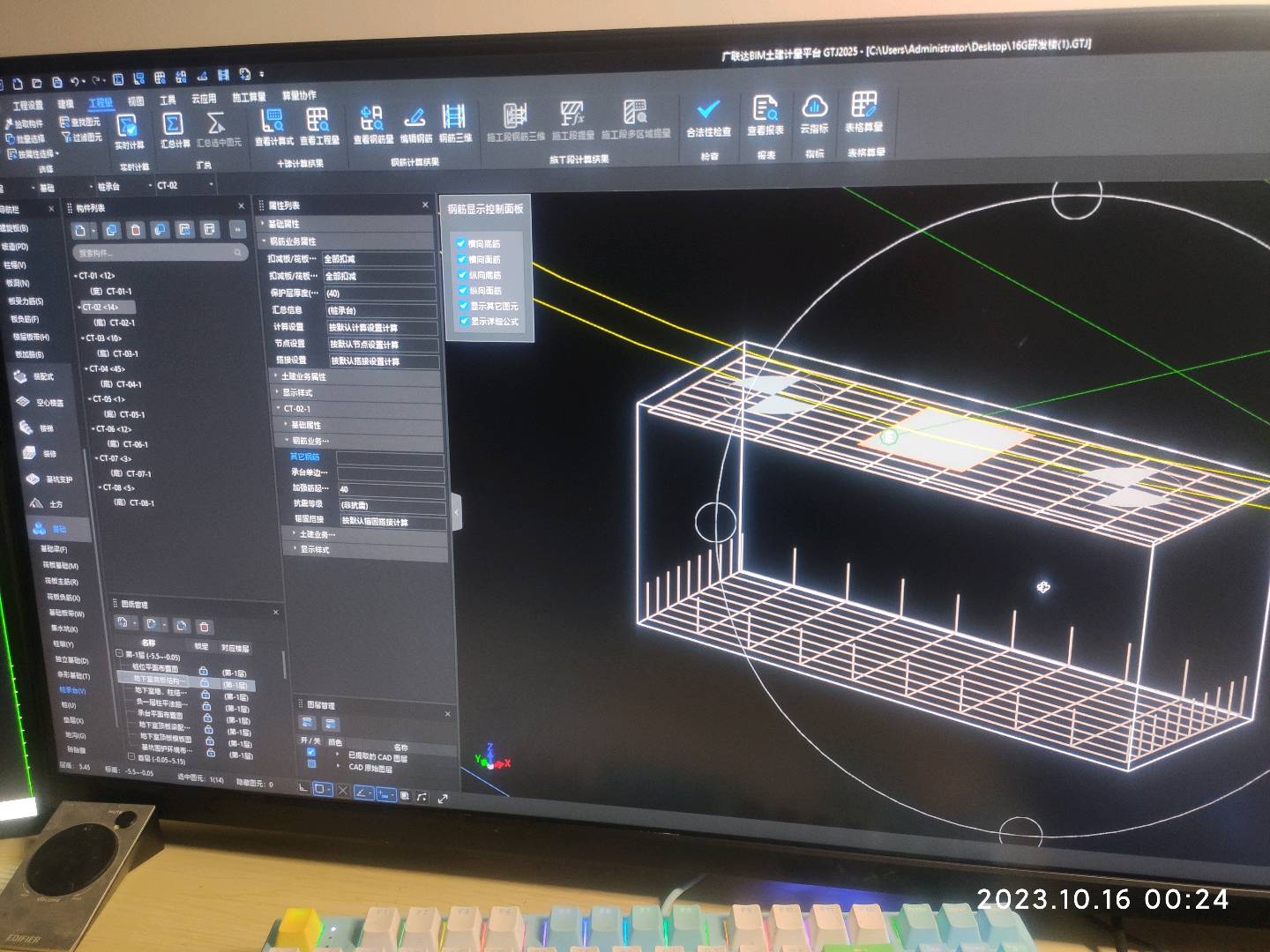This screenshot has width=1270, height=952.
Task: Click the 拾取构件 button
Action: point(24,124)
